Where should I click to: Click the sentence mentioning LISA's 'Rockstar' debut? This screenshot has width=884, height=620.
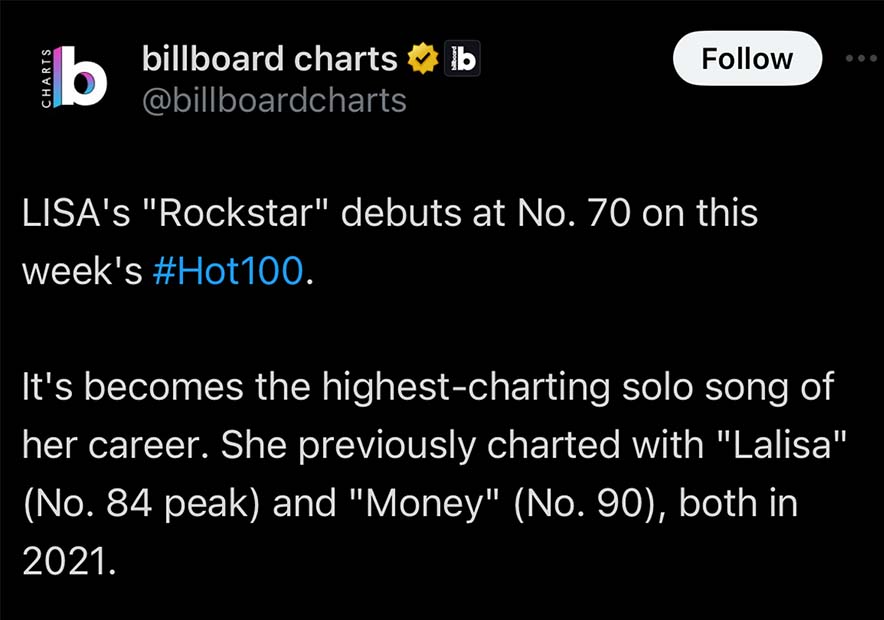(388, 212)
